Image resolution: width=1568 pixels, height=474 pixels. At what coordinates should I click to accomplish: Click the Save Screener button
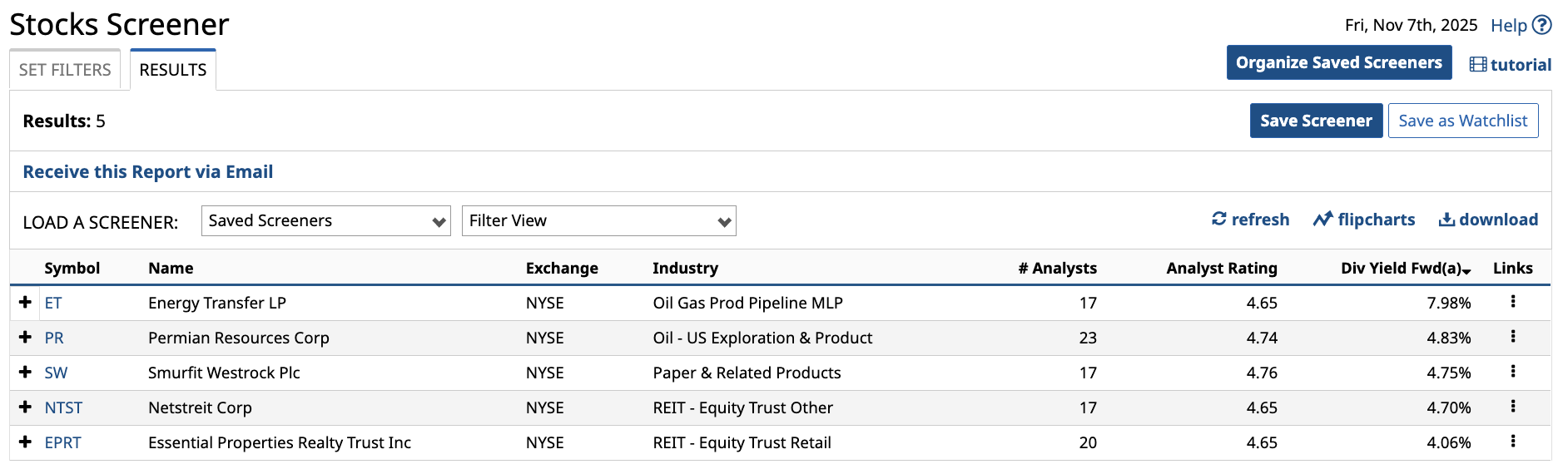[x=1316, y=121]
